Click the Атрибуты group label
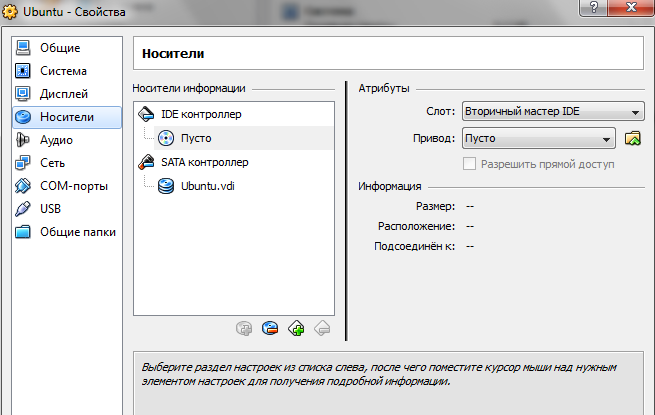 pos(384,89)
